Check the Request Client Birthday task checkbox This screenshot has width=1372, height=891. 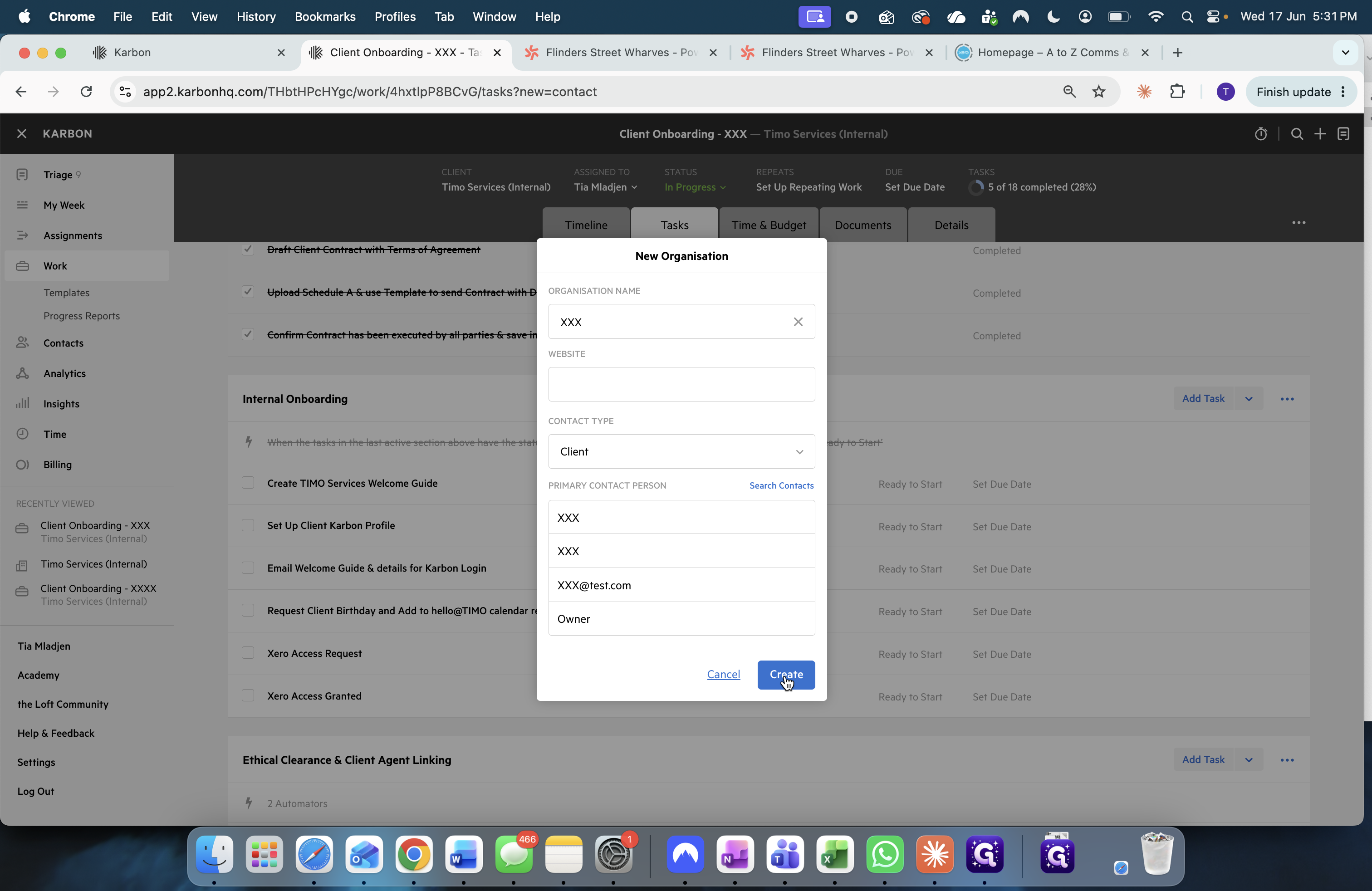pos(248,611)
